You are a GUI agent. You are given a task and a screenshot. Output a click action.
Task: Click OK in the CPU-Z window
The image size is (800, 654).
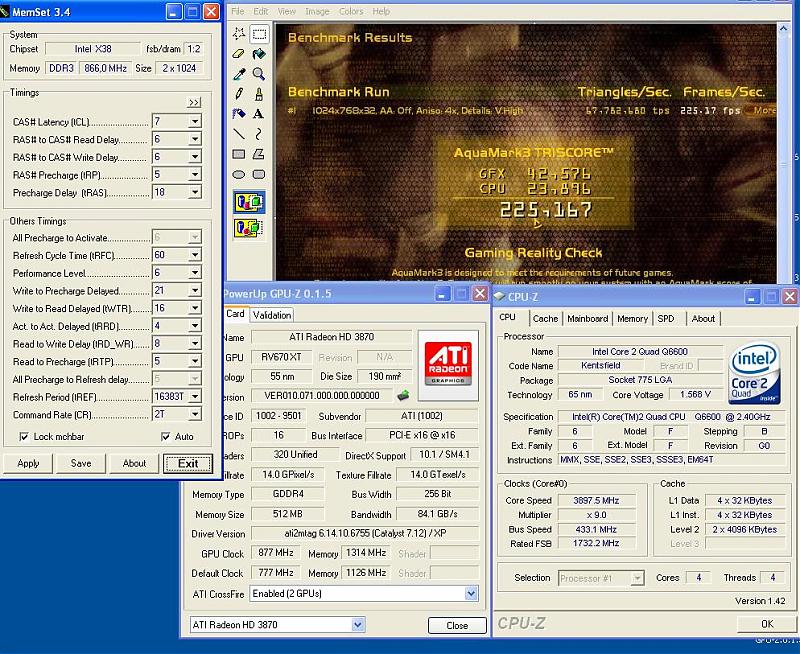coord(767,624)
